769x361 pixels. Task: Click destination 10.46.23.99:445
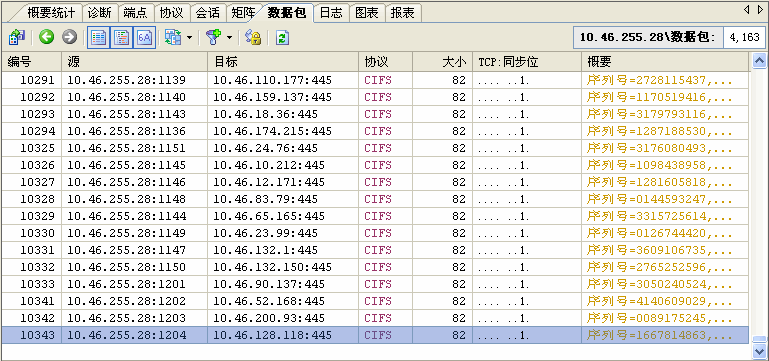click(266, 233)
